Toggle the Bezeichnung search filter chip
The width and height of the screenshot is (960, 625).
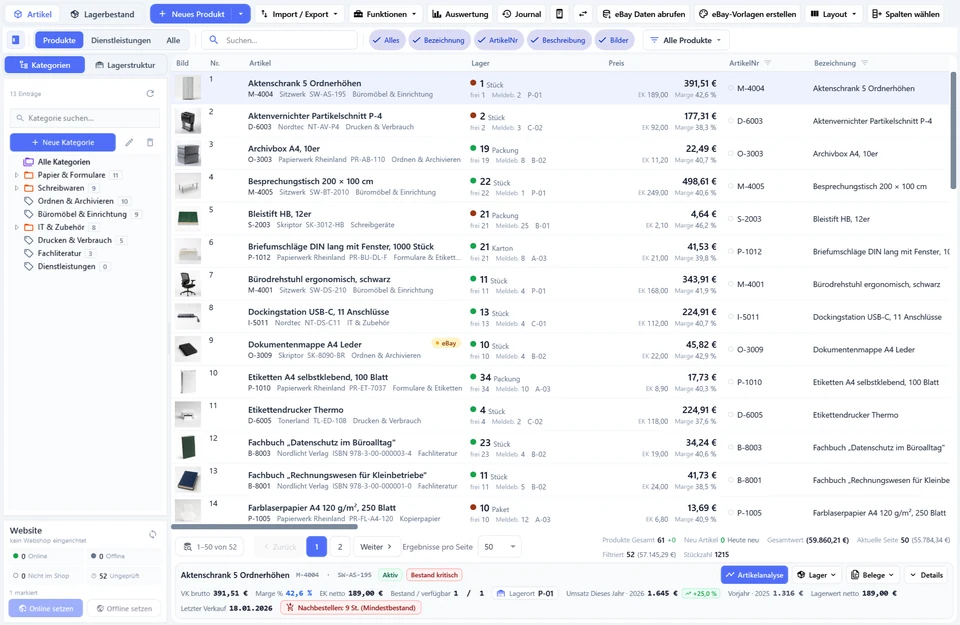point(438,40)
